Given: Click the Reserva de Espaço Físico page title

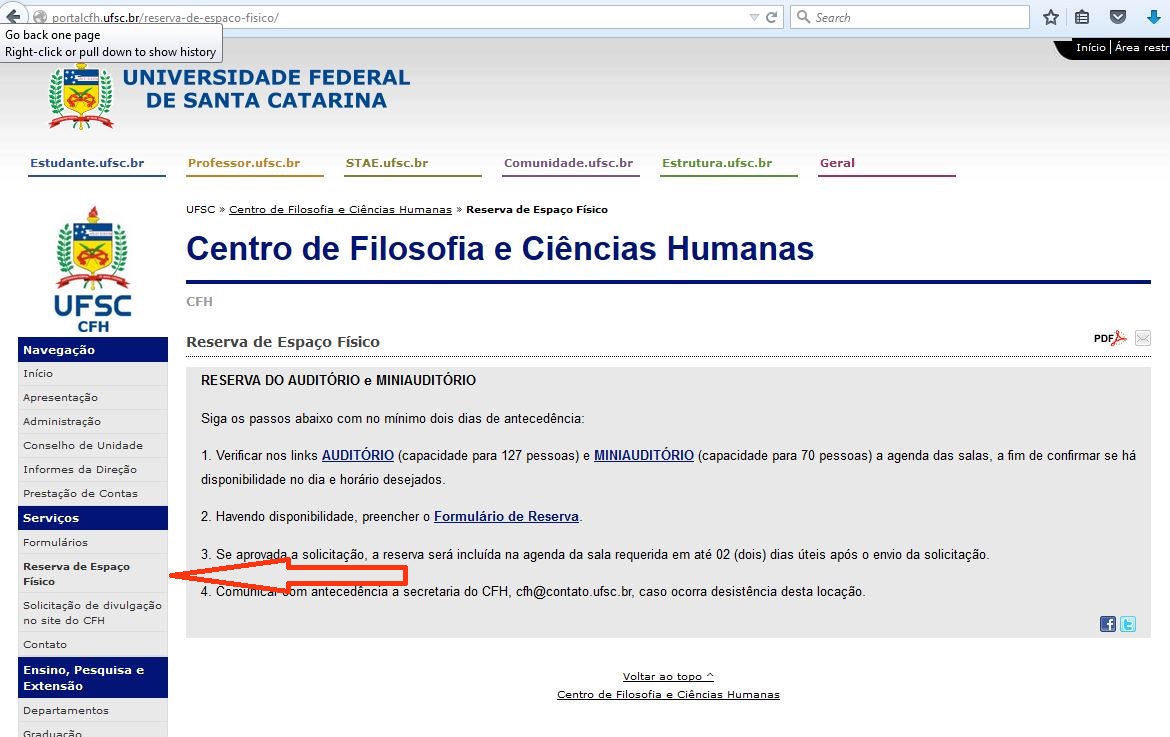Looking at the screenshot, I should (x=283, y=342).
